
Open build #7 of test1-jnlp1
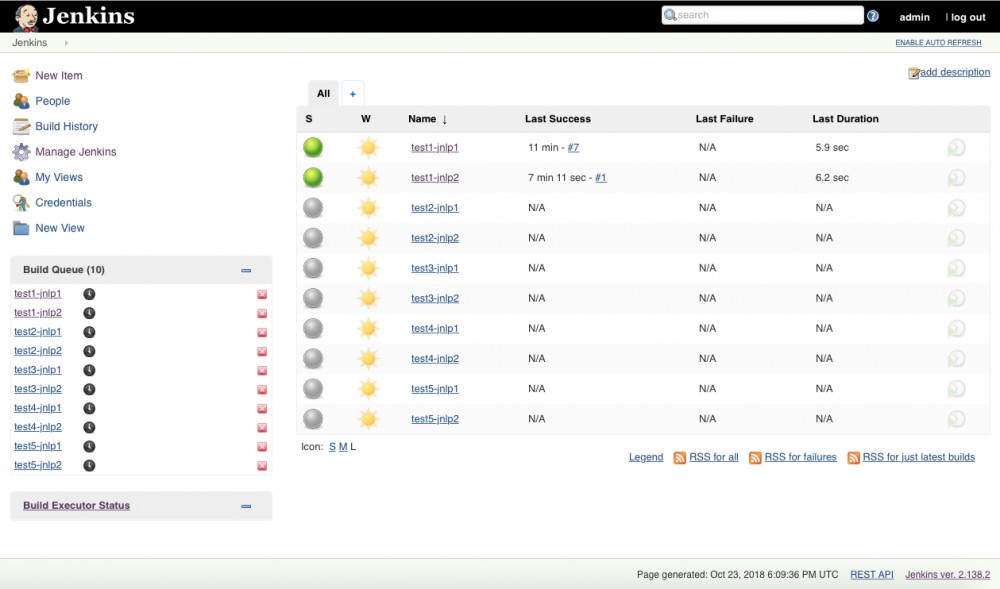click(x=573, y=147)
